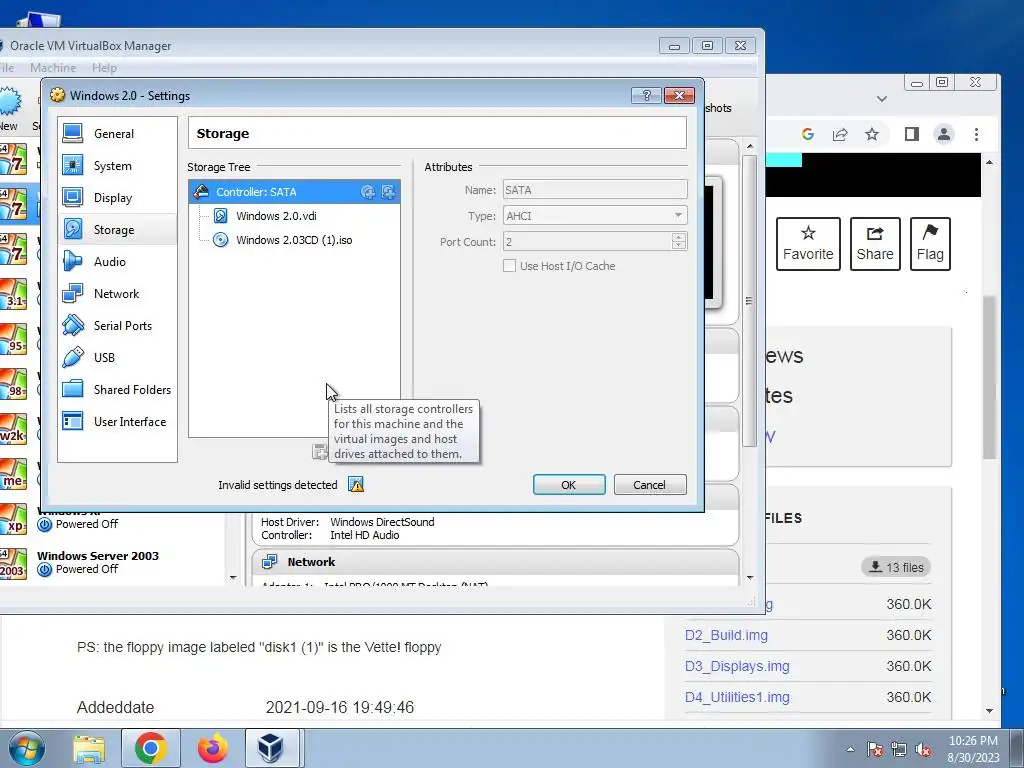Screen dimensions: 1024x768
Task: Select Windows 2.0.vdi in Storage Tree
Action: (276, 216)
